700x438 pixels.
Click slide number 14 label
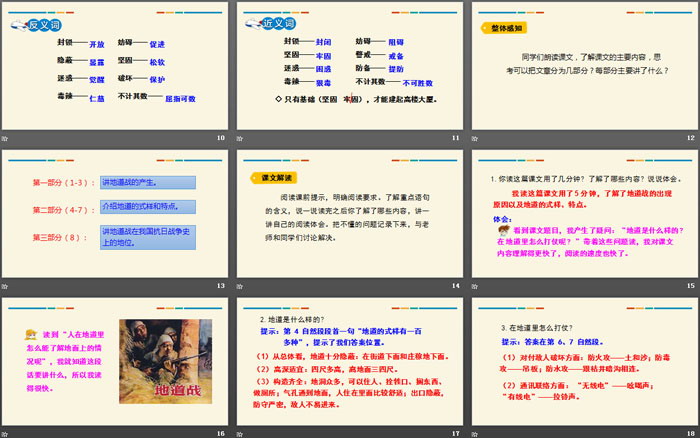click(x=455, y=286)
